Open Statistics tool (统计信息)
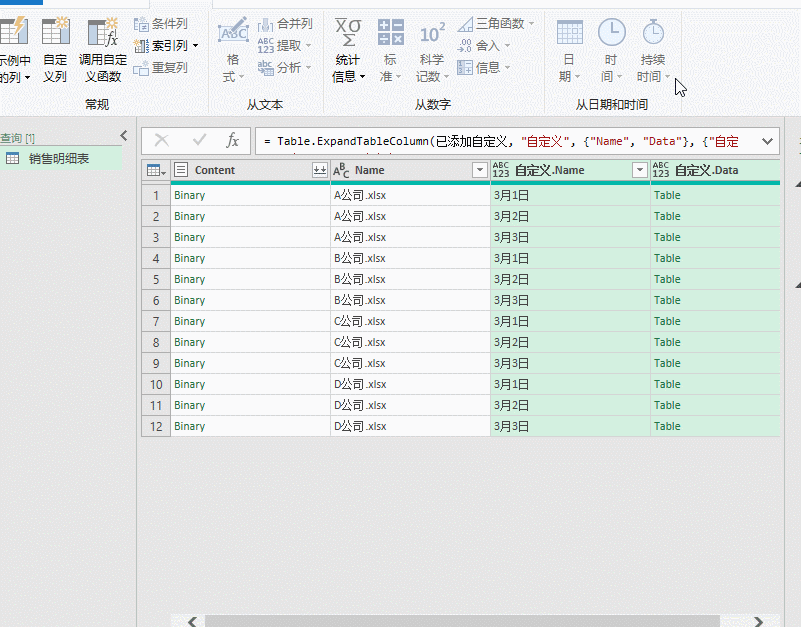Screen dimensions: 801x627 [348, 50]
